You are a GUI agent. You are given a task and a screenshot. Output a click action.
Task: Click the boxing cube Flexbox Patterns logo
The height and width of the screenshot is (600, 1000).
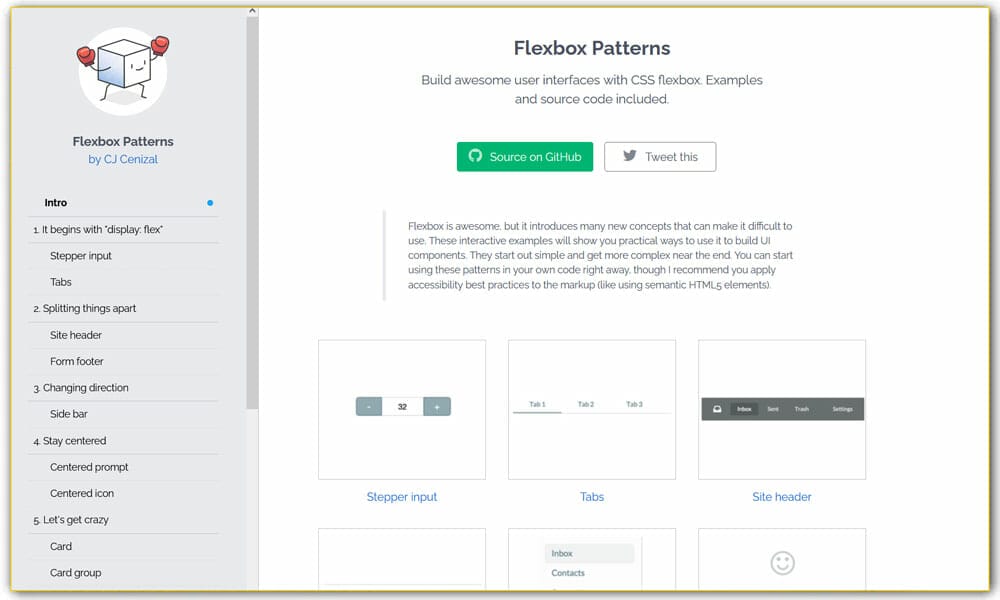point(122,68)
